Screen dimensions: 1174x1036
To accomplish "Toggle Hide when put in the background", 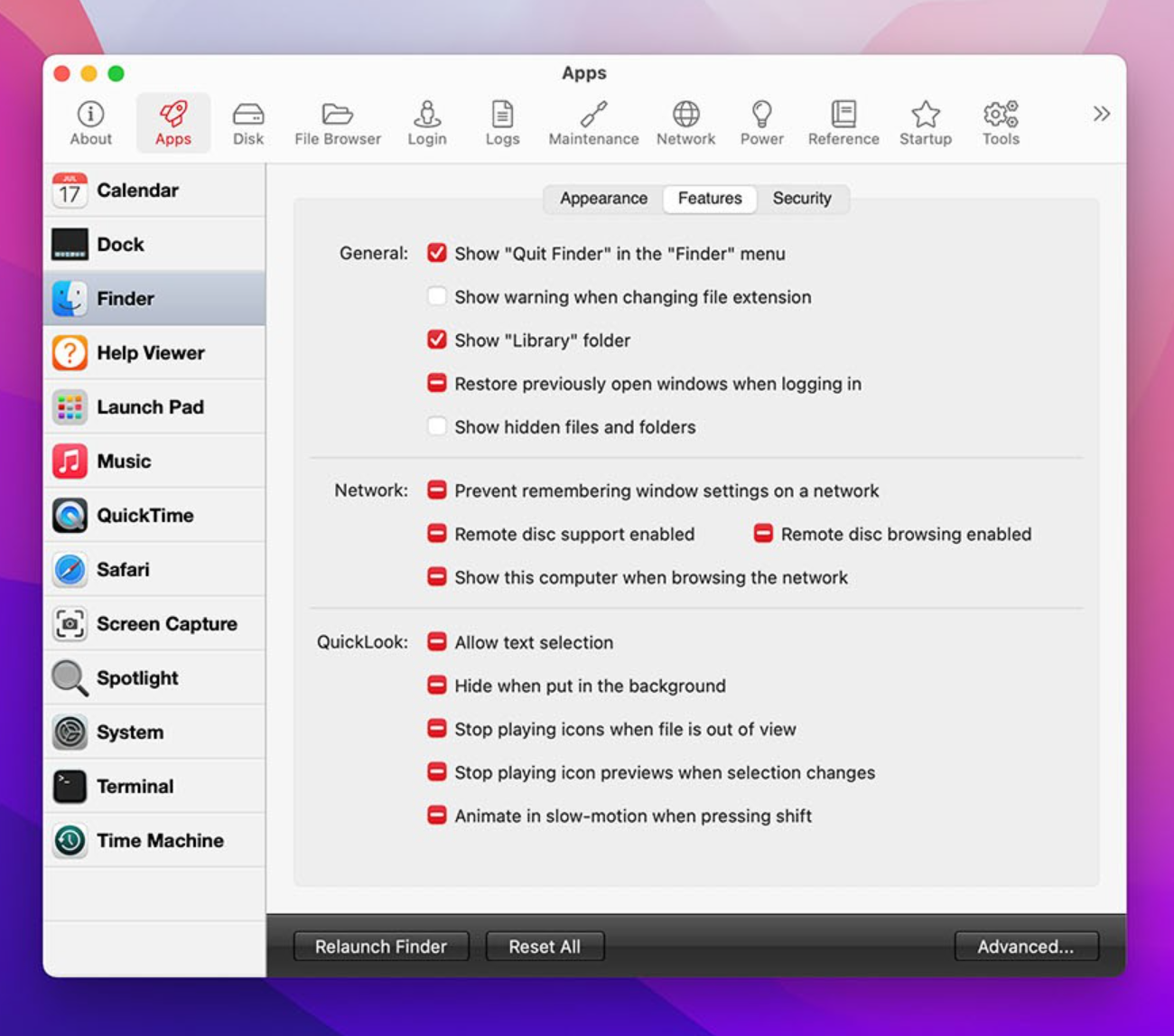I will click(x=437, y=686).
